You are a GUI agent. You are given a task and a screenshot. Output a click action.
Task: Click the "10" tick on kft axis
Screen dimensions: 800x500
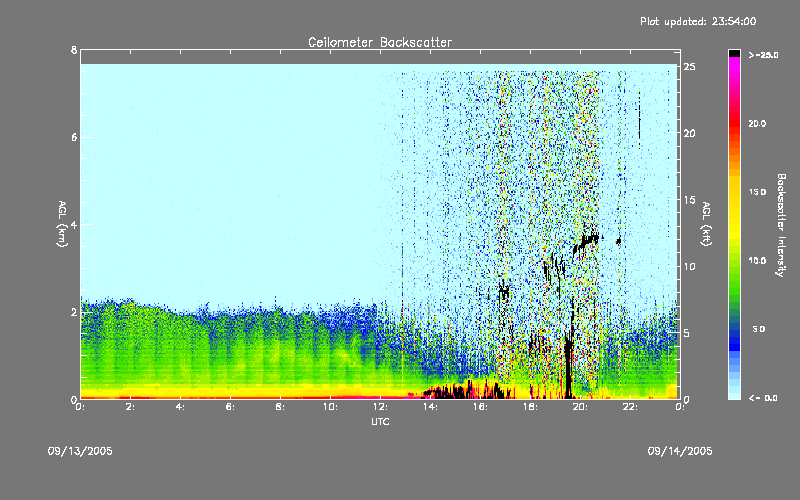689,266
